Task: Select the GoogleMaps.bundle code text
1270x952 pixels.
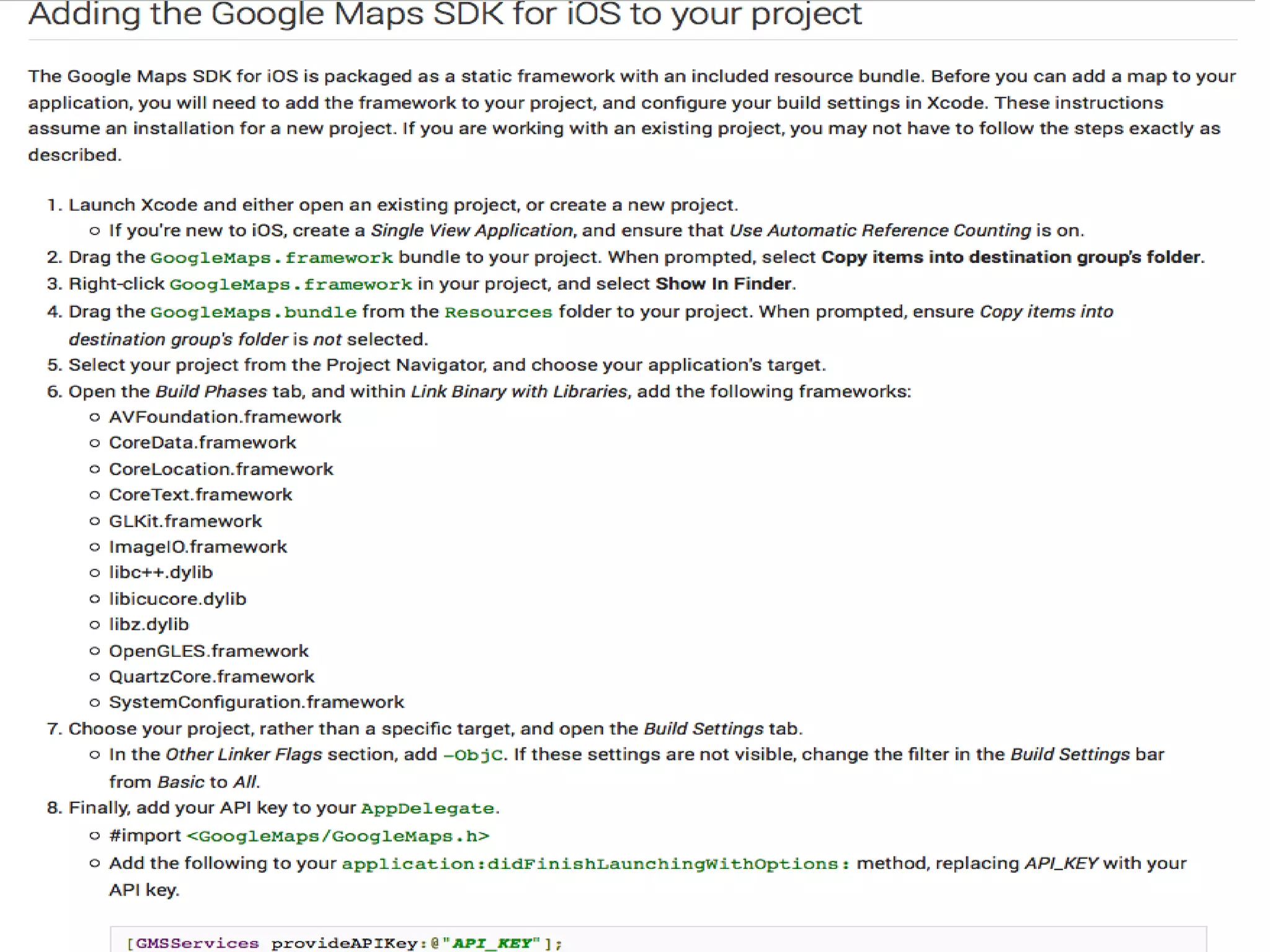Action: (254, 311)
